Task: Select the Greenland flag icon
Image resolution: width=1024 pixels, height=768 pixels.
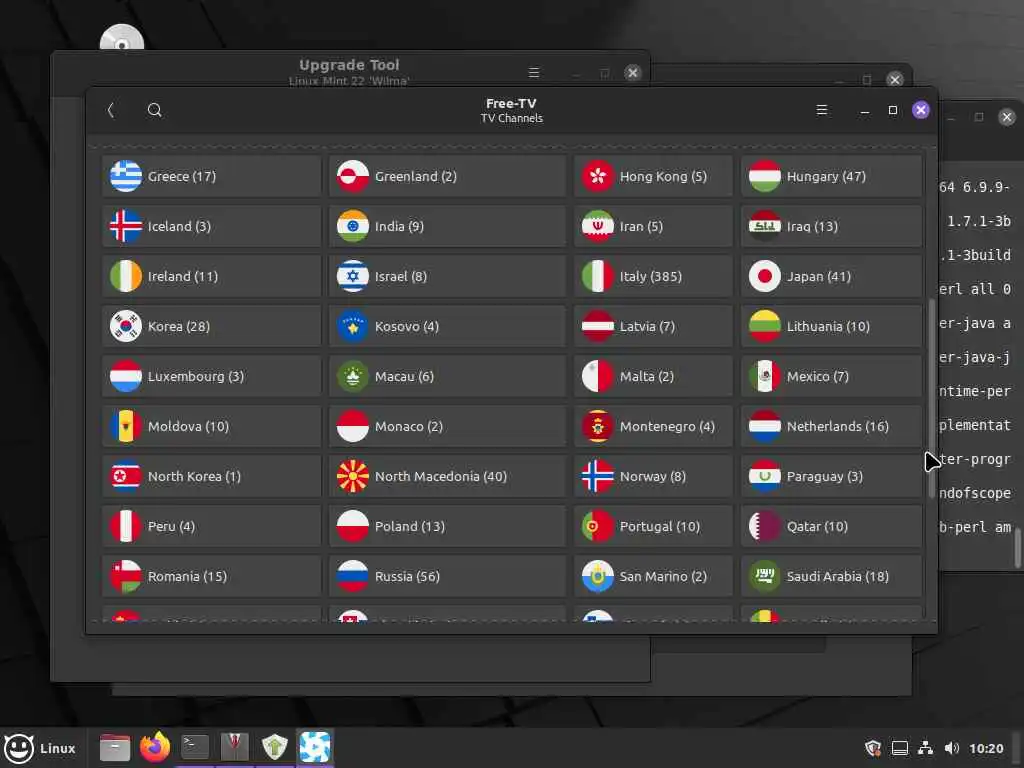Action: [x=353, y=176]
